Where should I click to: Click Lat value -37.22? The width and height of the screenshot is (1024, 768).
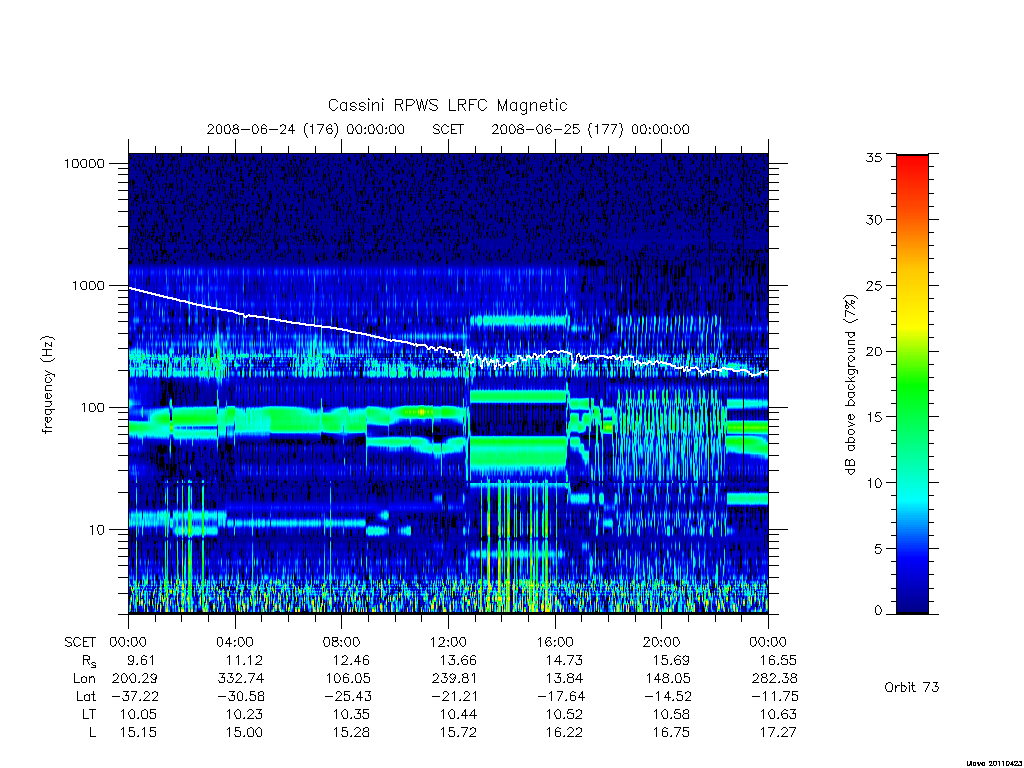135,696
